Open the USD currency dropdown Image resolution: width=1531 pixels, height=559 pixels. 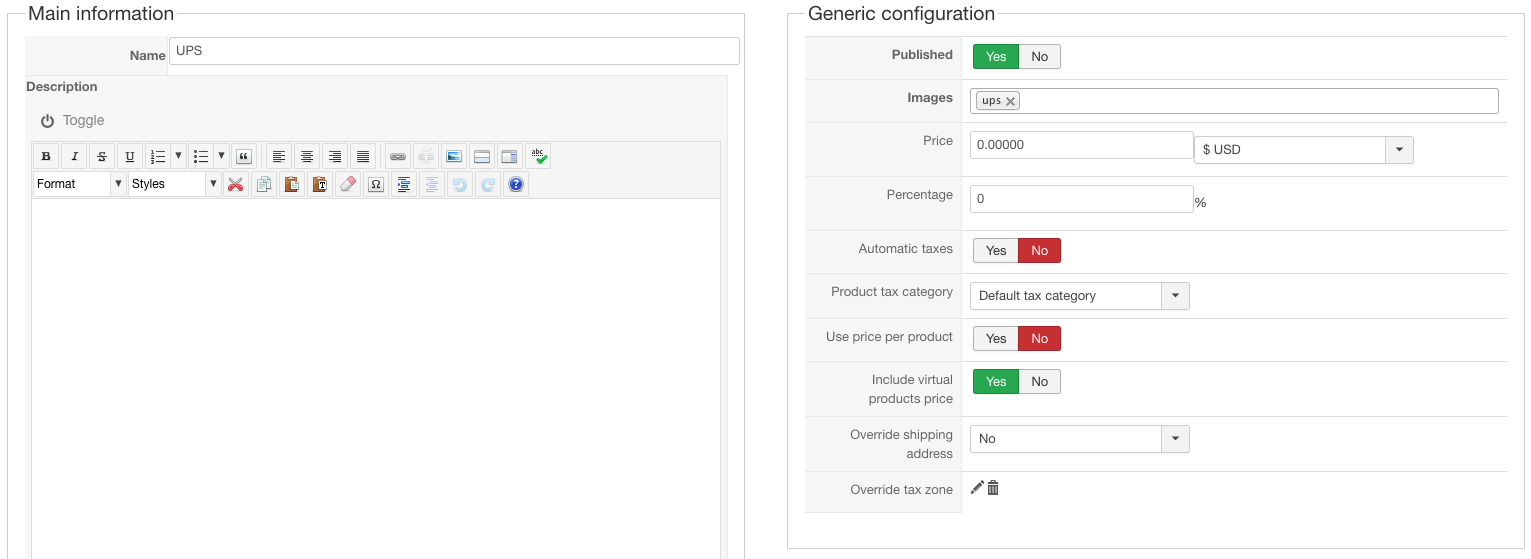click(1398, 150)
